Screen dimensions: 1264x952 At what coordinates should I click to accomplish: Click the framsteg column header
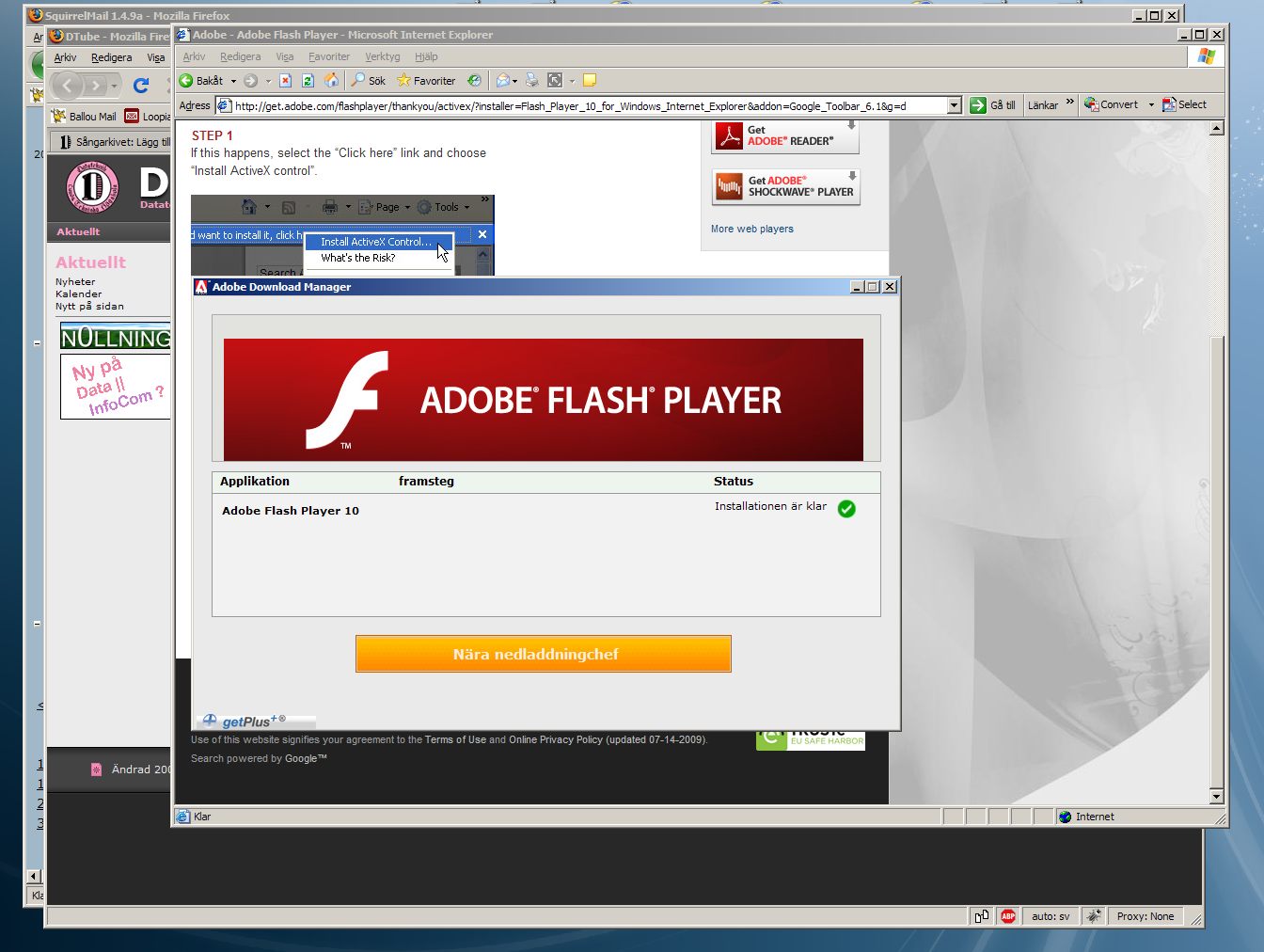pos(426,481)
